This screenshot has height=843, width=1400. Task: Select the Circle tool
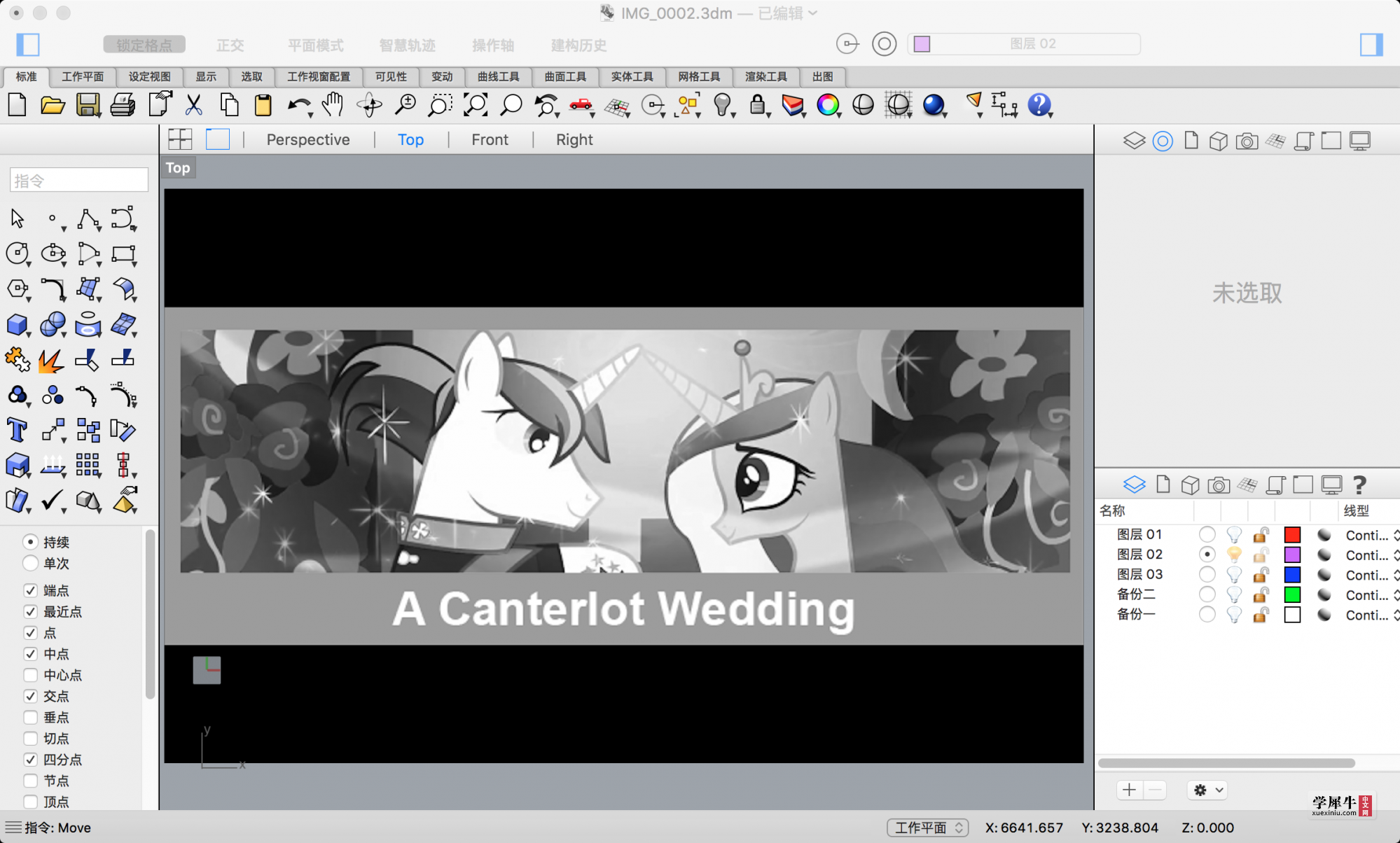[x=18, y=253]
